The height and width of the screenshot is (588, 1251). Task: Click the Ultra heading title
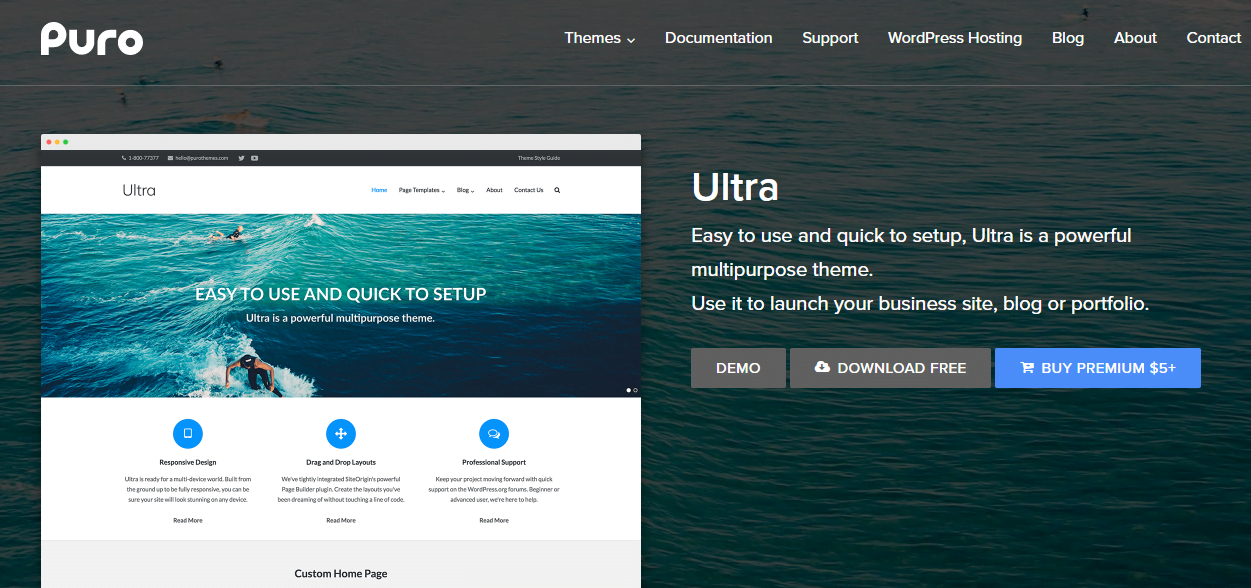(x=735, y=188)
